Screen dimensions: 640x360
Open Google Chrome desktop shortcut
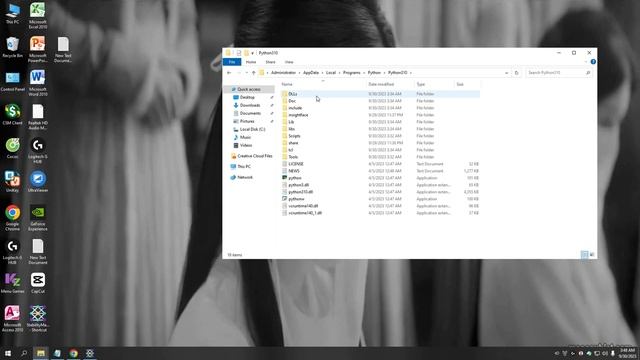(12, 218)
